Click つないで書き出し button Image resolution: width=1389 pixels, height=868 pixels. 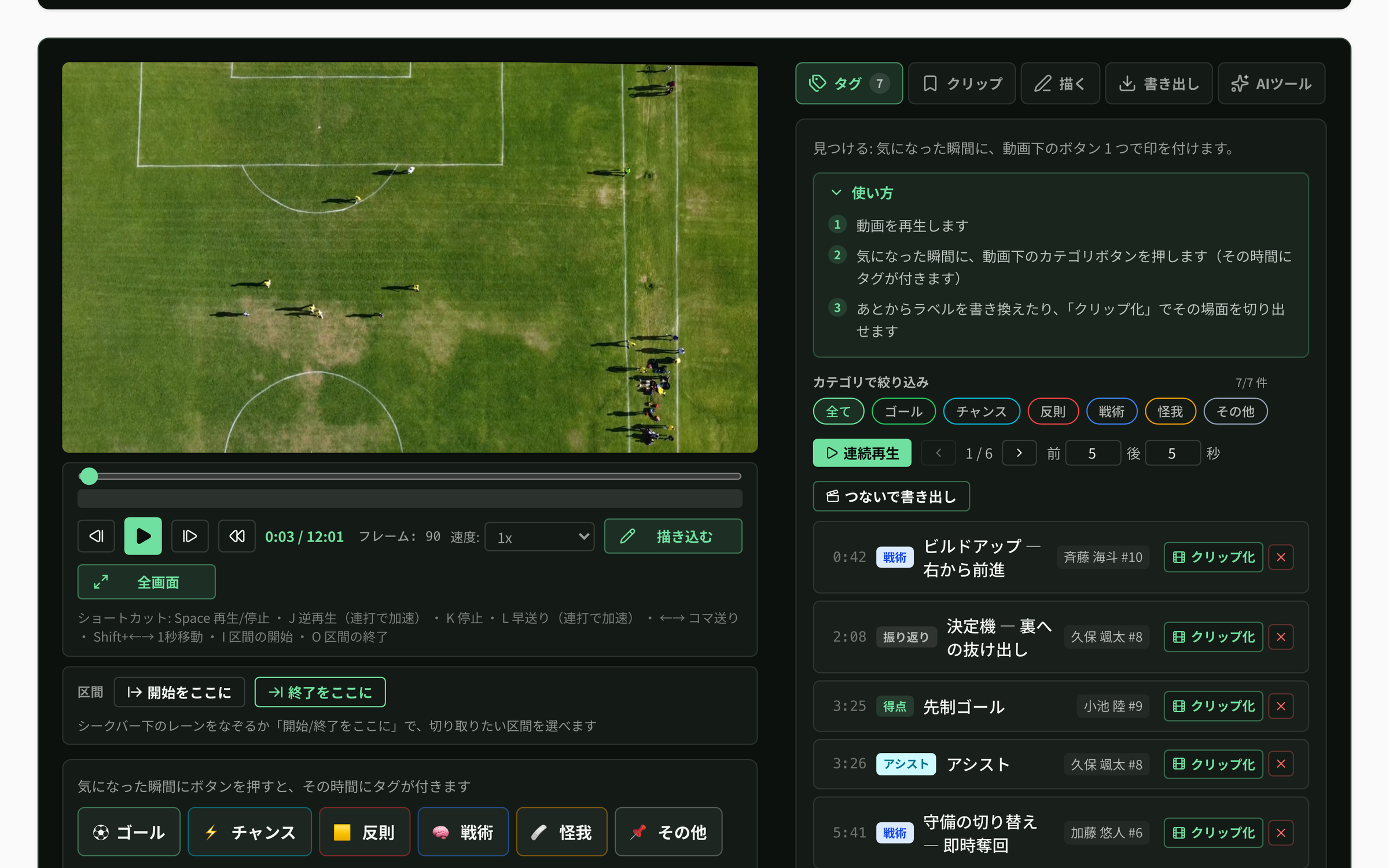[891, 496]
